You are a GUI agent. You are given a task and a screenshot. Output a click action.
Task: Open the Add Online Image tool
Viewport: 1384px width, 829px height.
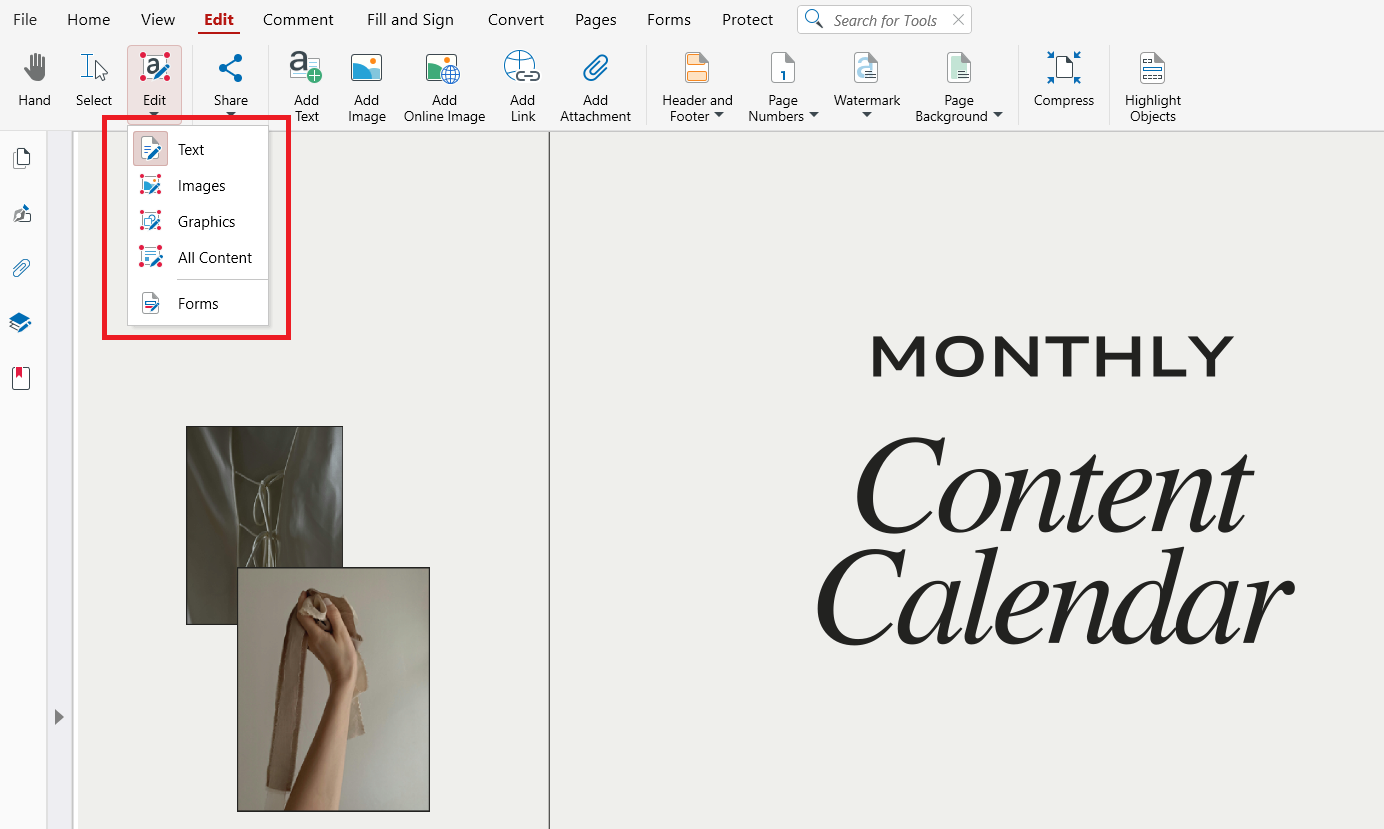pos(443,70)
